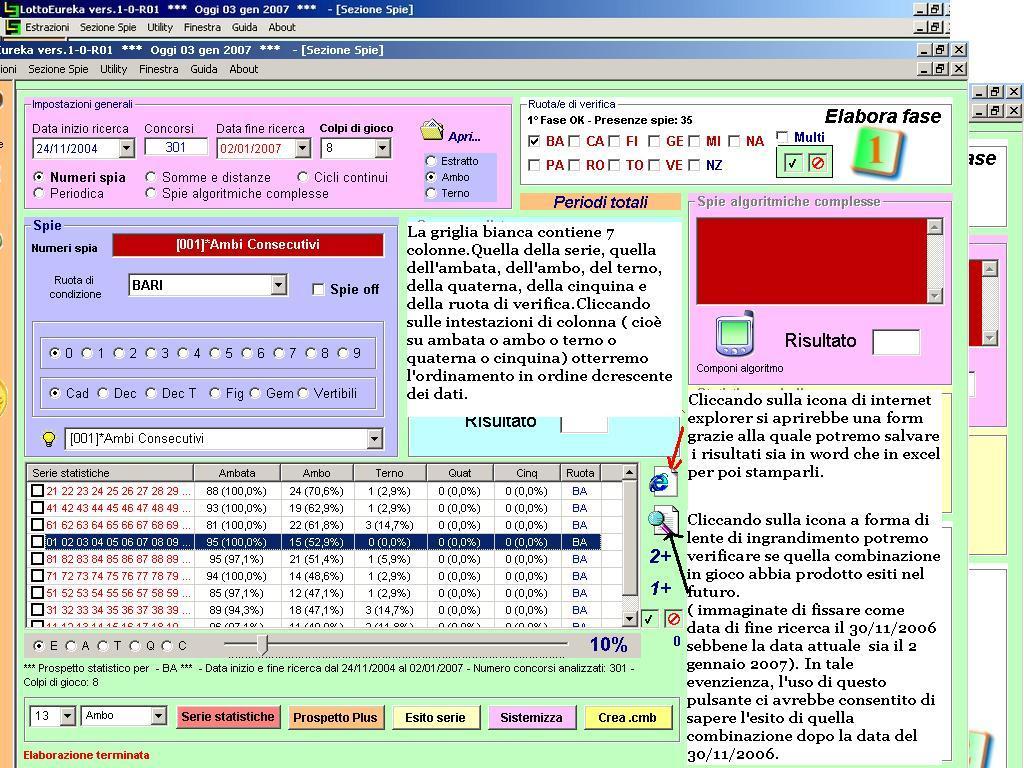Open About menu in second menu bar
1024x768 pixels.
(244, 69)
